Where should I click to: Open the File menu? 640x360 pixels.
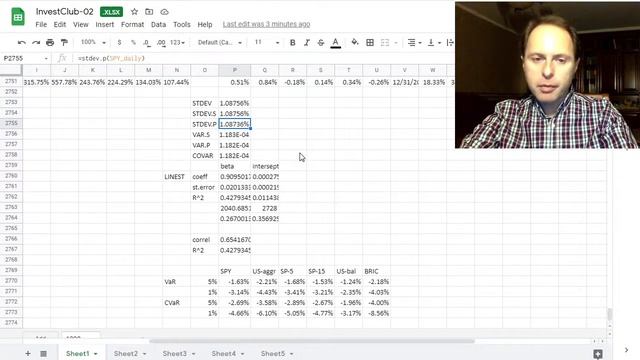[x=41, y=24]
